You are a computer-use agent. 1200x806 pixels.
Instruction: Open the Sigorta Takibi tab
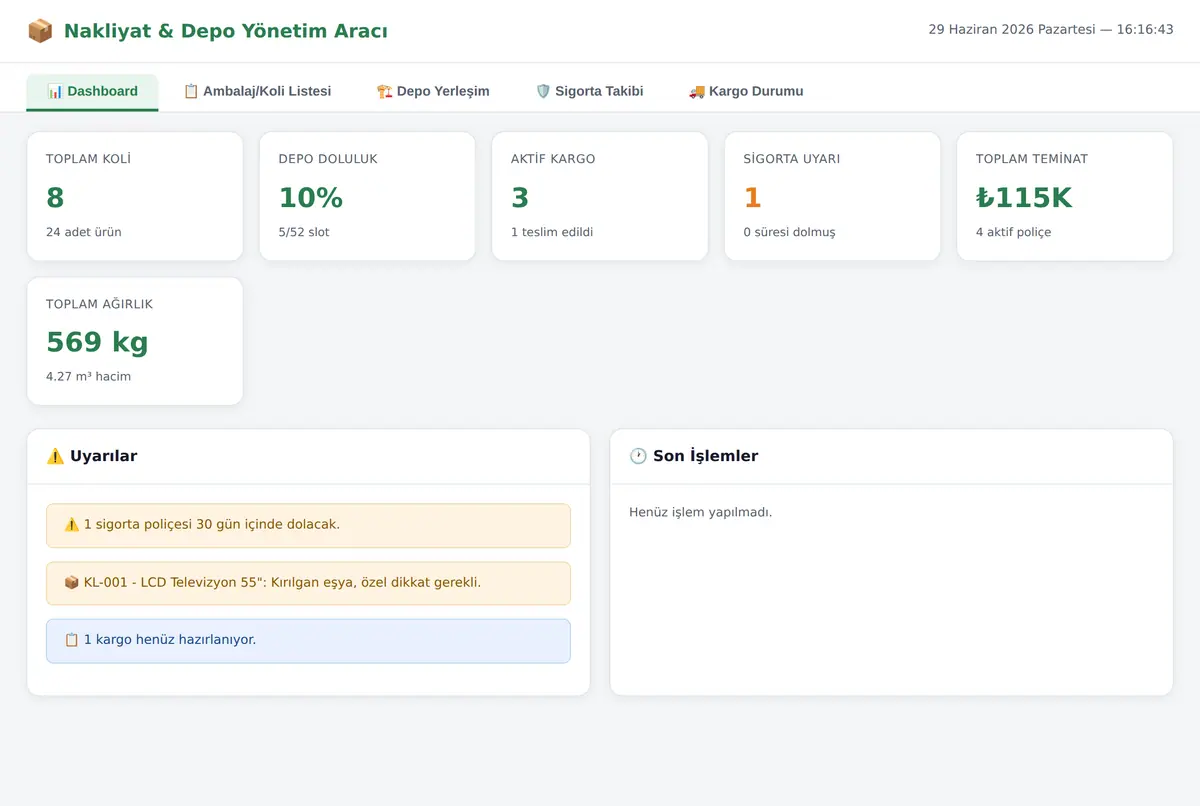[x=589, y=91]
